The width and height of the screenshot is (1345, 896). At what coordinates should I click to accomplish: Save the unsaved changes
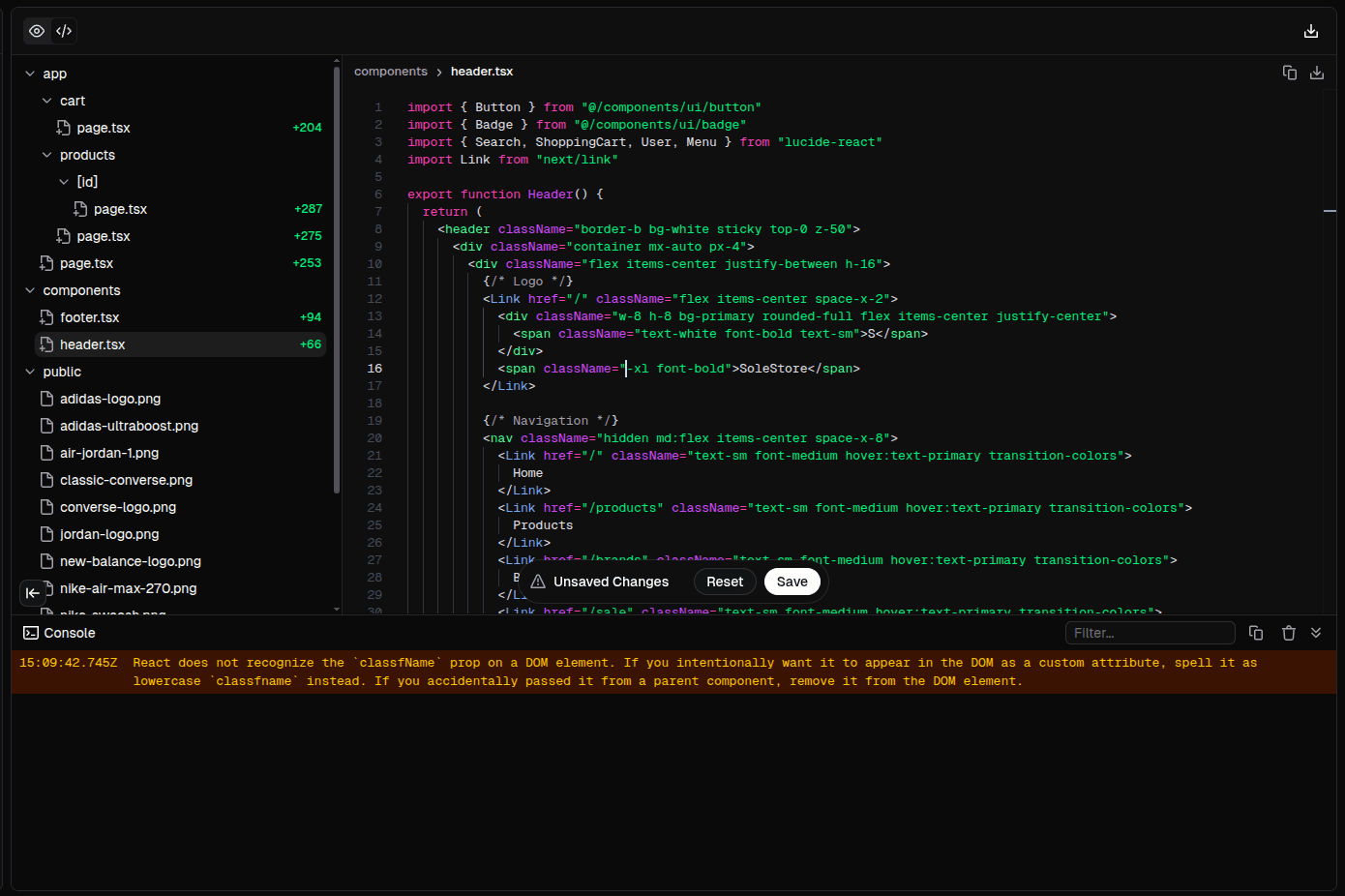(792, 582)
